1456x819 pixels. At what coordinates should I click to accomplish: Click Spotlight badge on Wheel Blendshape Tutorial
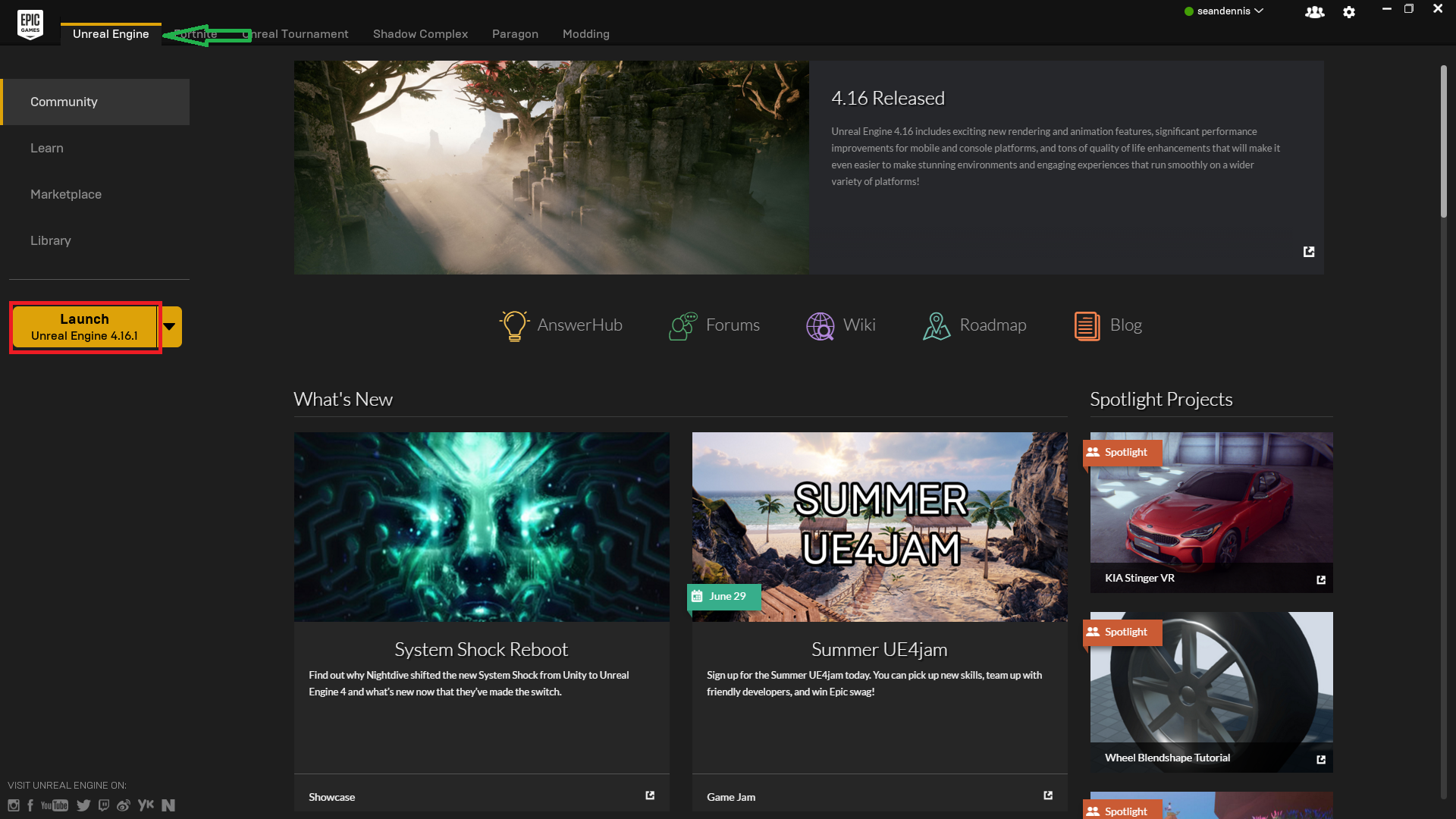(1122, 632)
